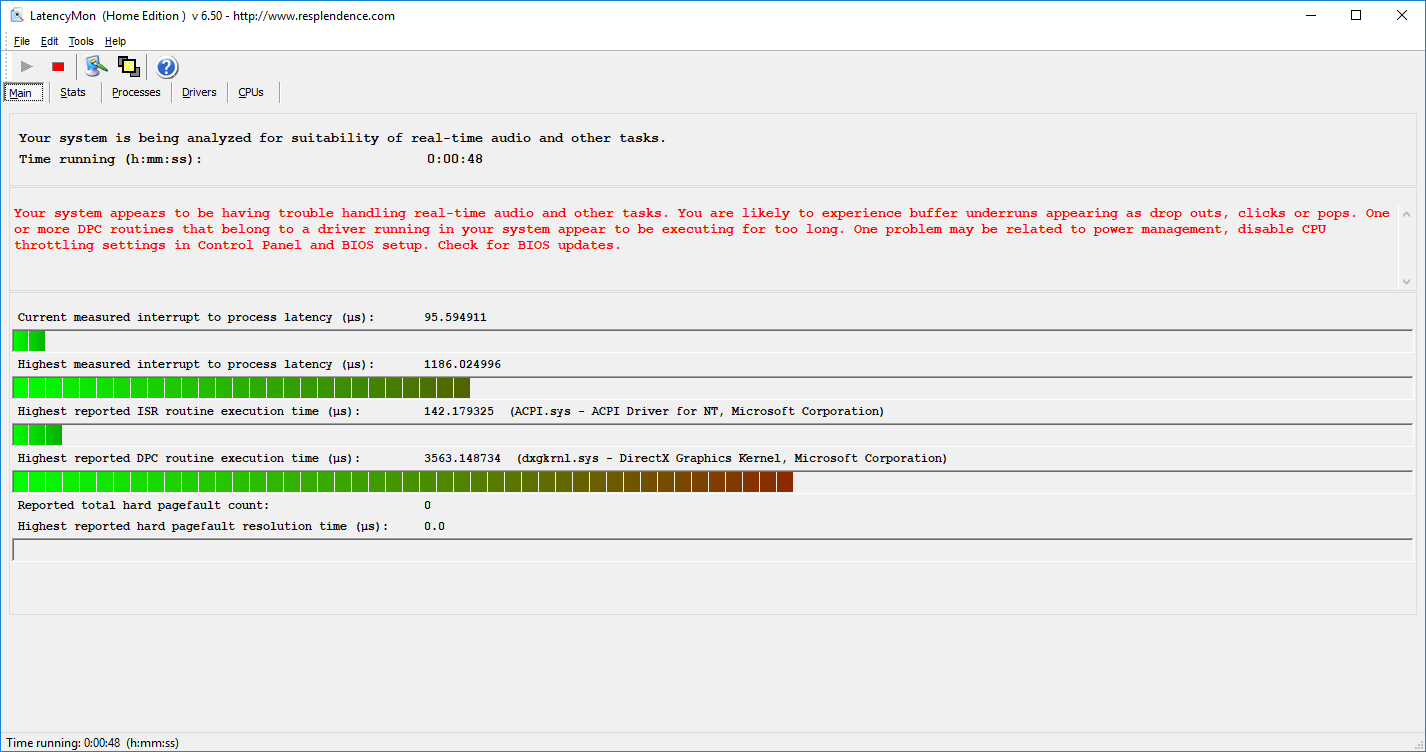Click the highest DPC routine execution time bar
This screenshot has width=1426, height=752.
coord(712,482)
